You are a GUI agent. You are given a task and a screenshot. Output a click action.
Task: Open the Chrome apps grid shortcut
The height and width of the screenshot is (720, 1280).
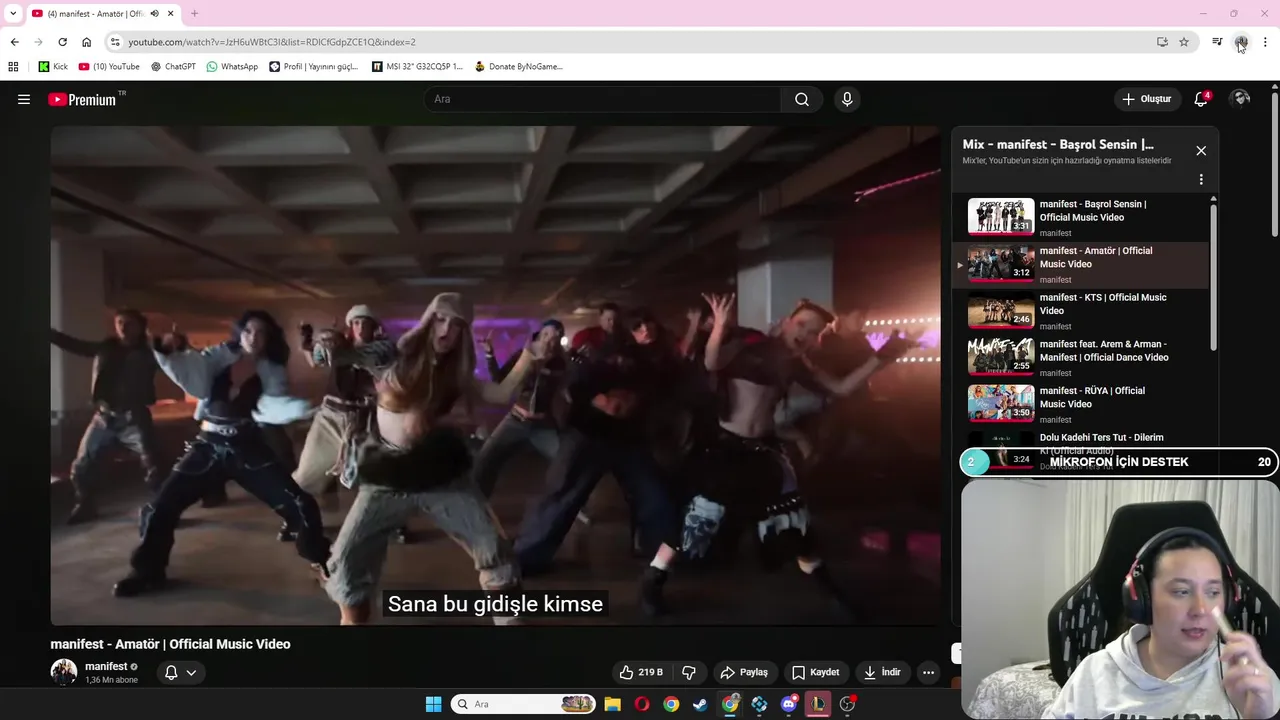[x=13, y=67]
